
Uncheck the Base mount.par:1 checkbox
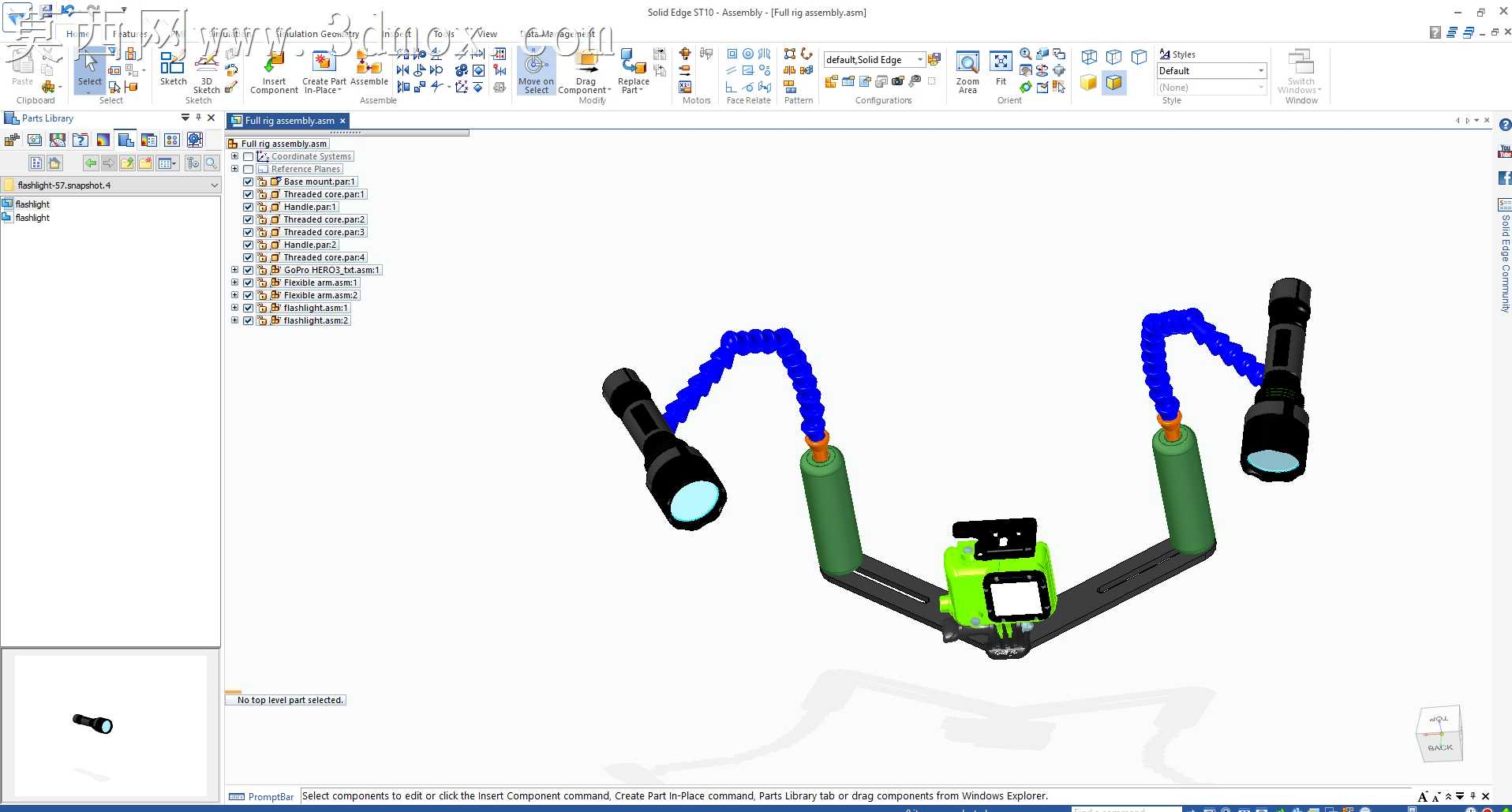248,181
